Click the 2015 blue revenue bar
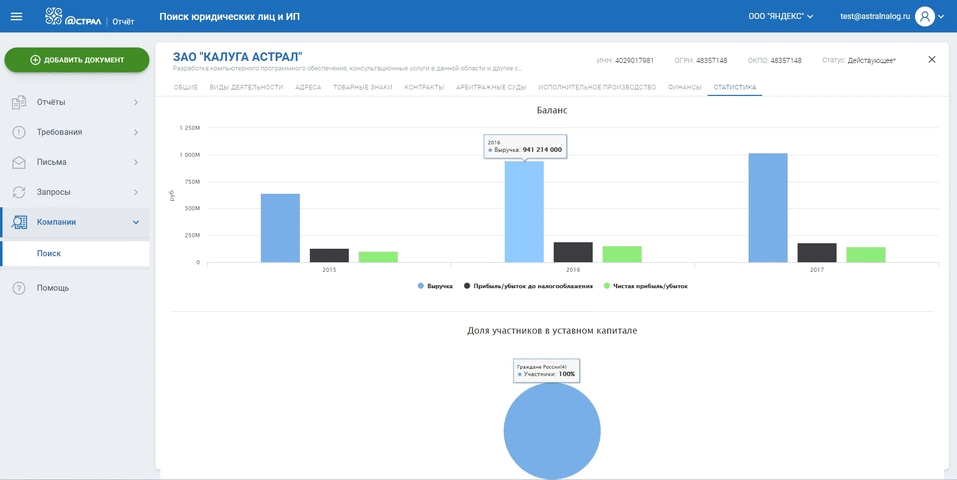The width and height of the screenshot is (957, 480). 280,228
